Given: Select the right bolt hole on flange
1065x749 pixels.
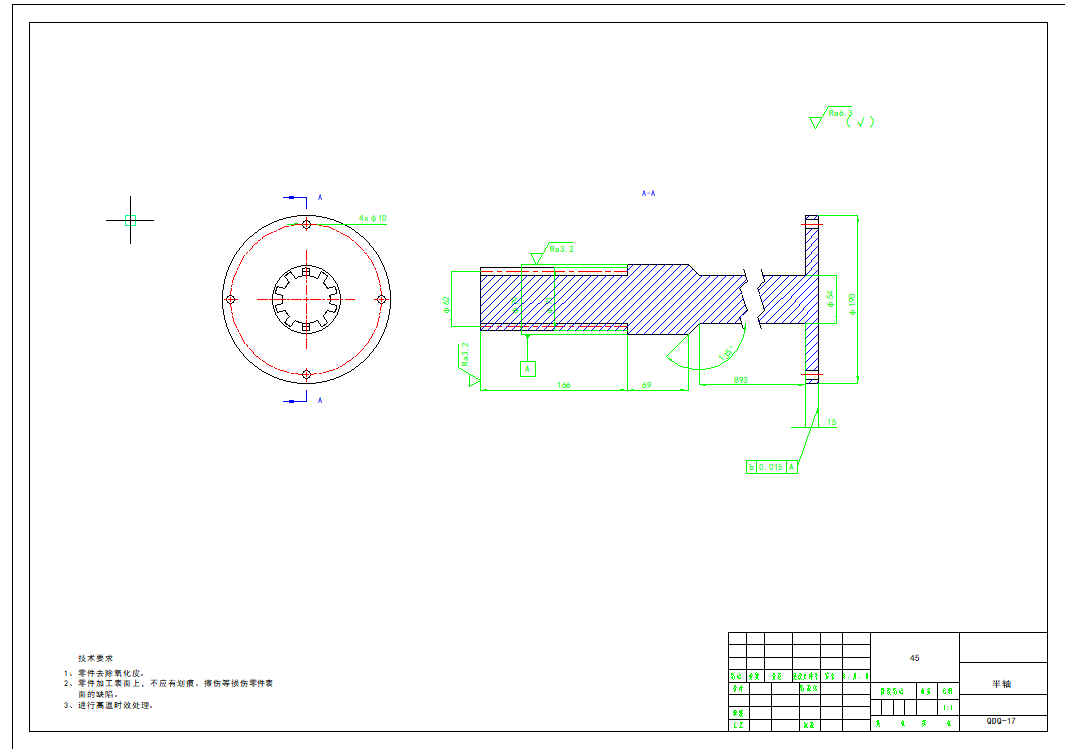Looking at the screenshot, I should (381, 299).
